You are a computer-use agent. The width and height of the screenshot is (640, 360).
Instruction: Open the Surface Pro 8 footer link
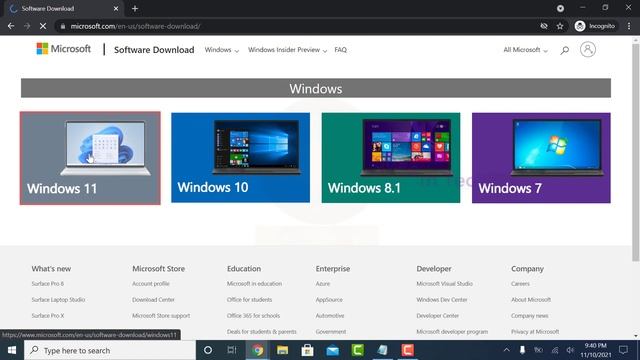click(x=47, y=284)
